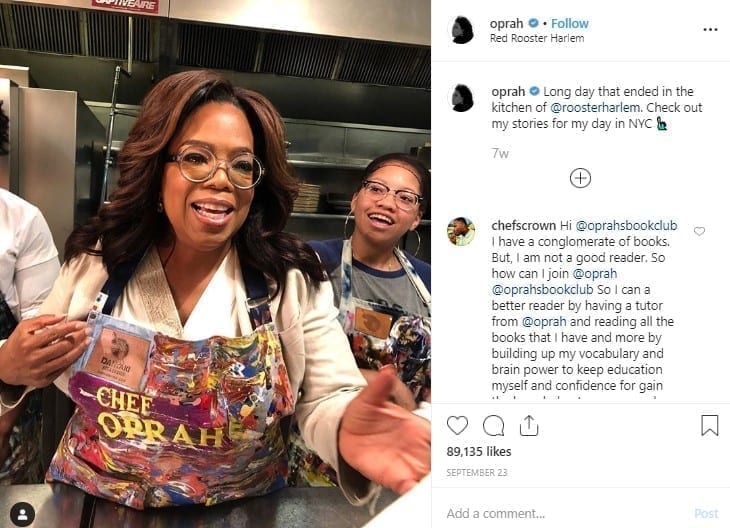Click the Post comment button

tap(706, 513)
